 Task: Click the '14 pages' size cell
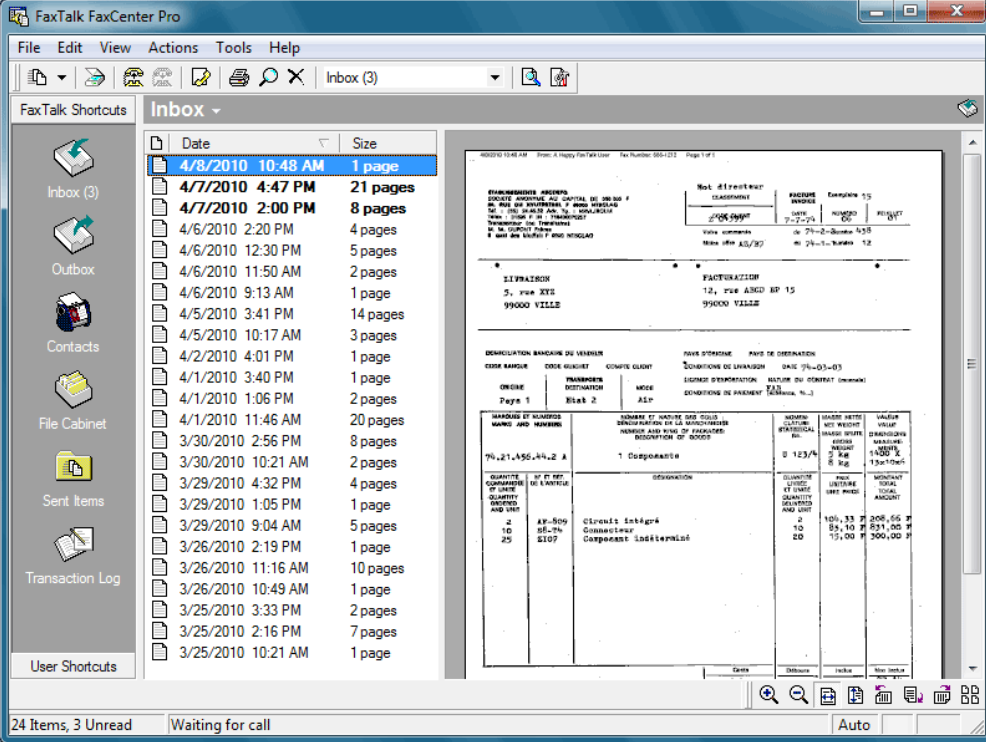pyautogui.click(x=377, y=314)
